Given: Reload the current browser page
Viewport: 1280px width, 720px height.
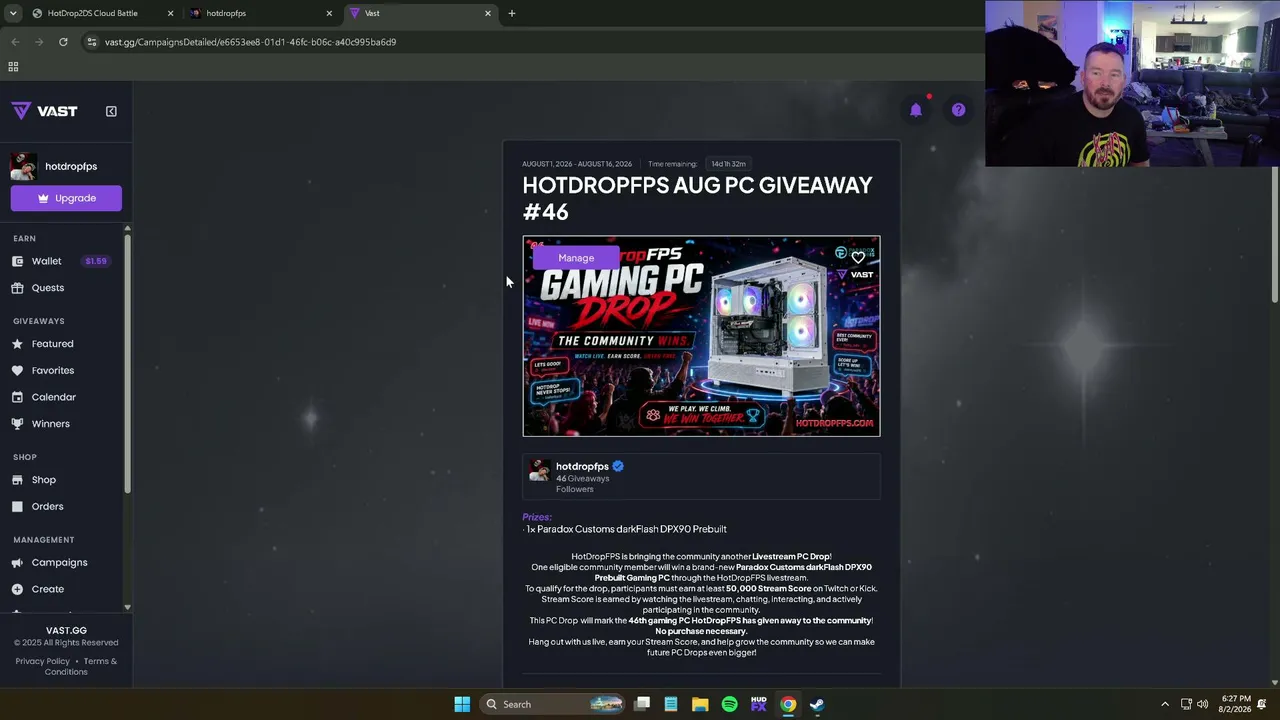Looking at the screenshot, I should [x=63, y=42].
